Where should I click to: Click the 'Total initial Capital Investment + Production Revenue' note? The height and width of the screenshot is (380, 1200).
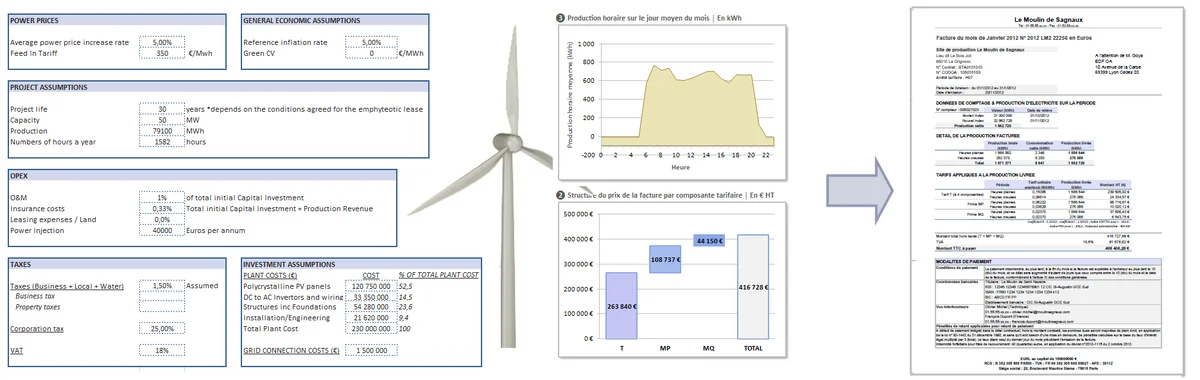(x=280, y=208)
